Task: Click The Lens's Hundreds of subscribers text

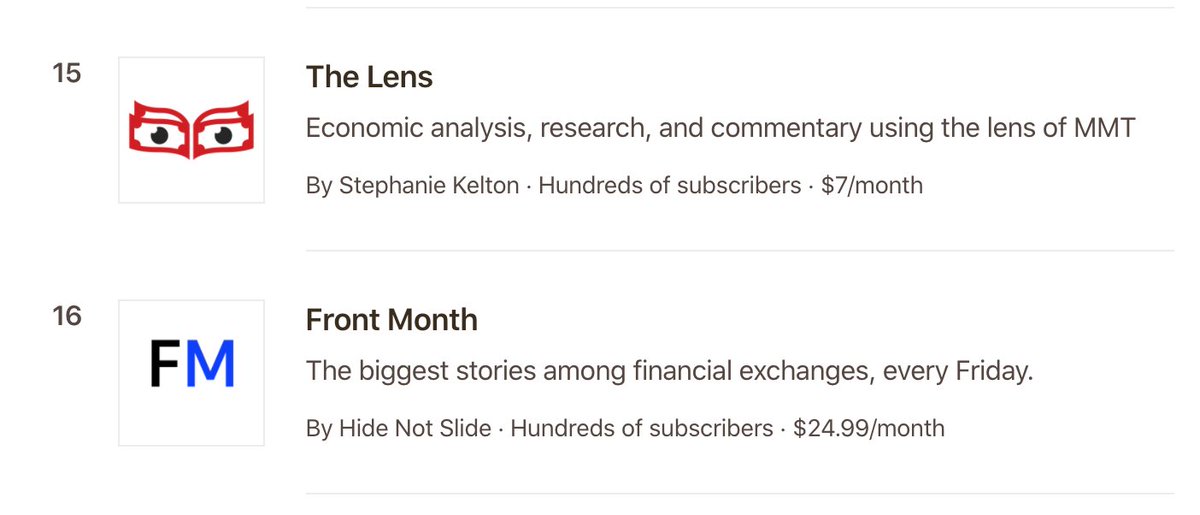Action: (670, 186)
